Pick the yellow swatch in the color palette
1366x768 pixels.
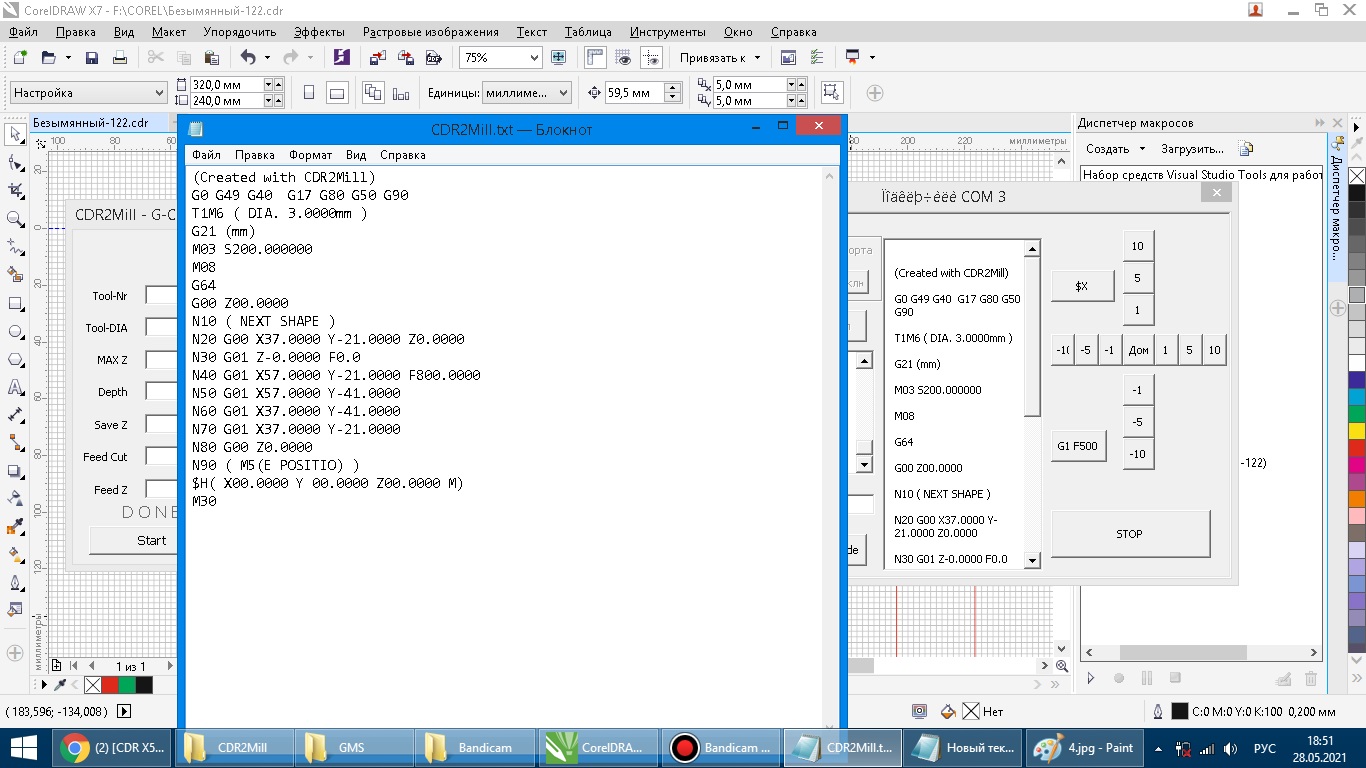point(1356,430)
